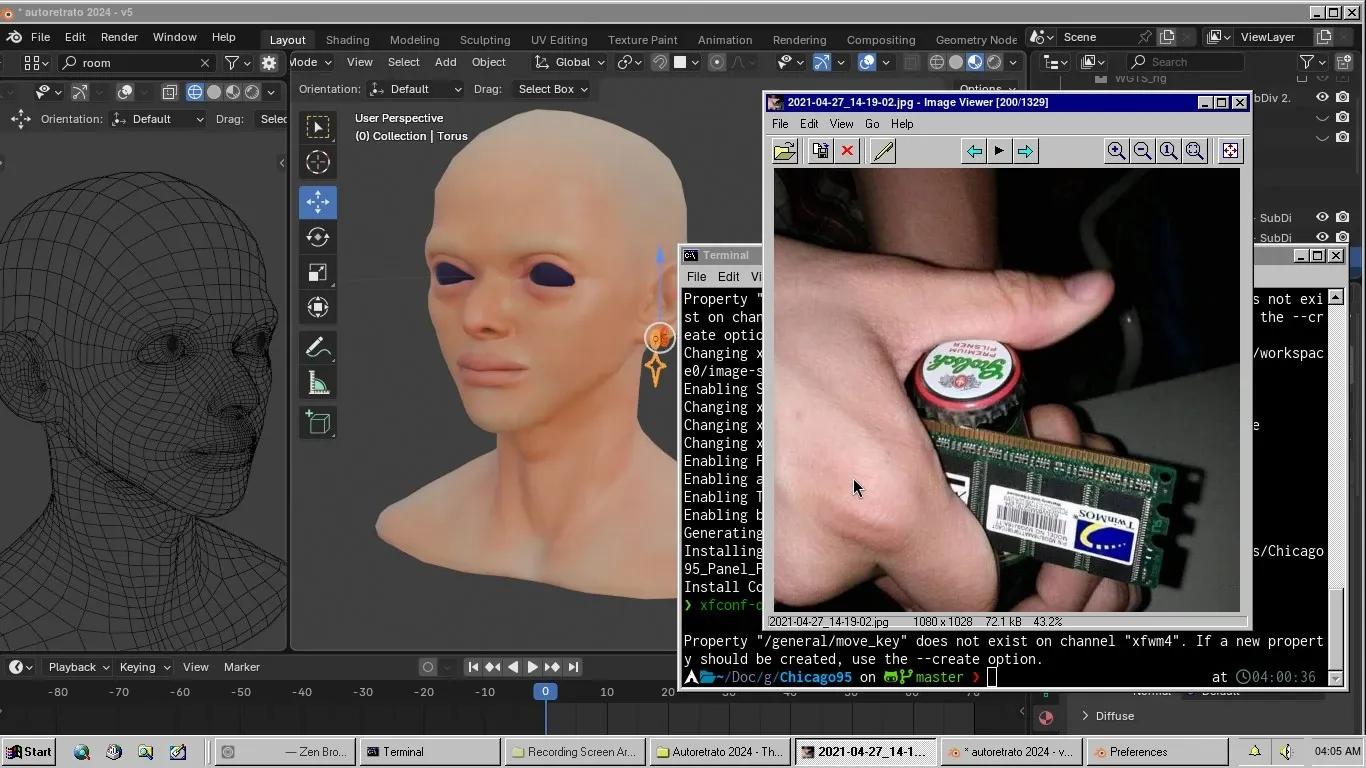The height and width of the screenshot is (768, 1366).
Task: Toggle proportional editing icon in viewport header
Action: click(717, 62)
